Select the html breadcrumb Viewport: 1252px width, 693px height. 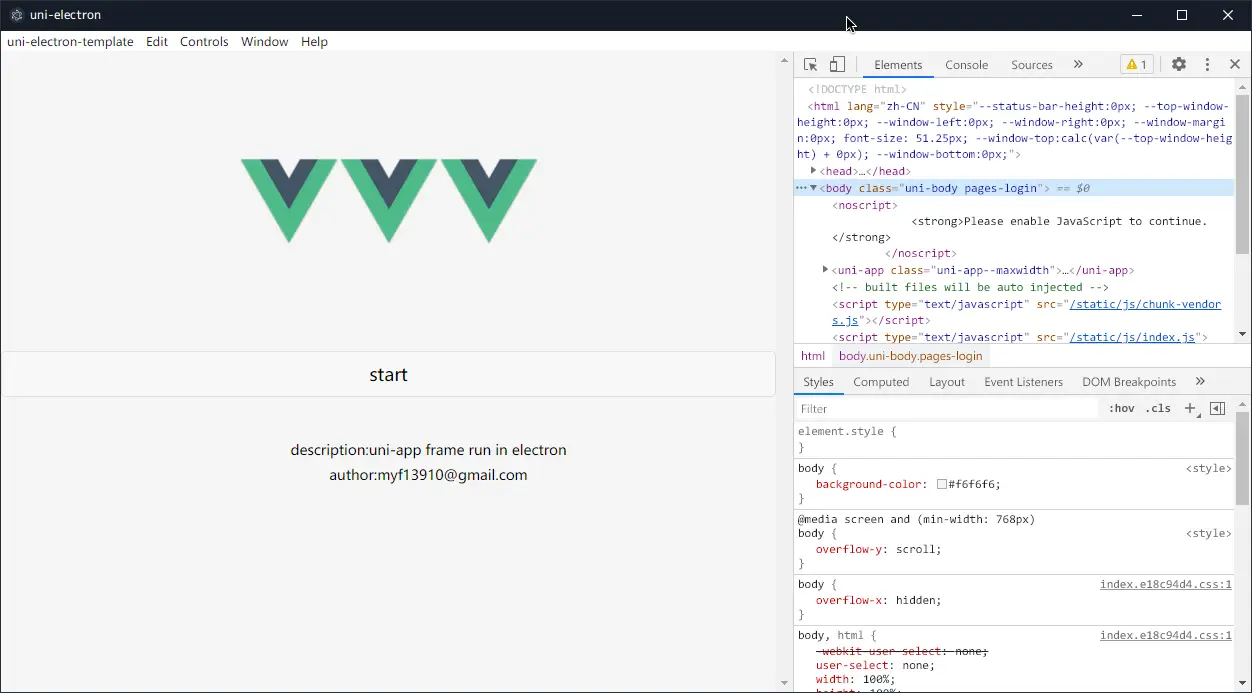(x=813, y=356)
